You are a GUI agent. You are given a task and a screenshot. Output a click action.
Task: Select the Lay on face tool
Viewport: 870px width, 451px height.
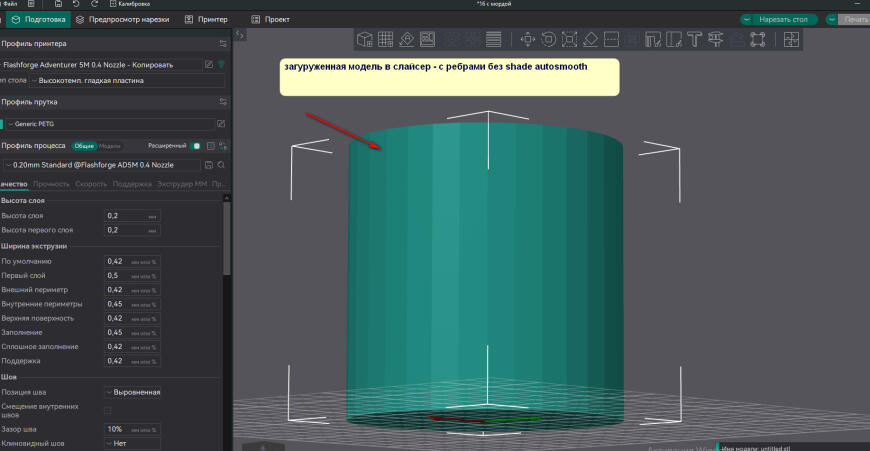(x=590, y=40)
